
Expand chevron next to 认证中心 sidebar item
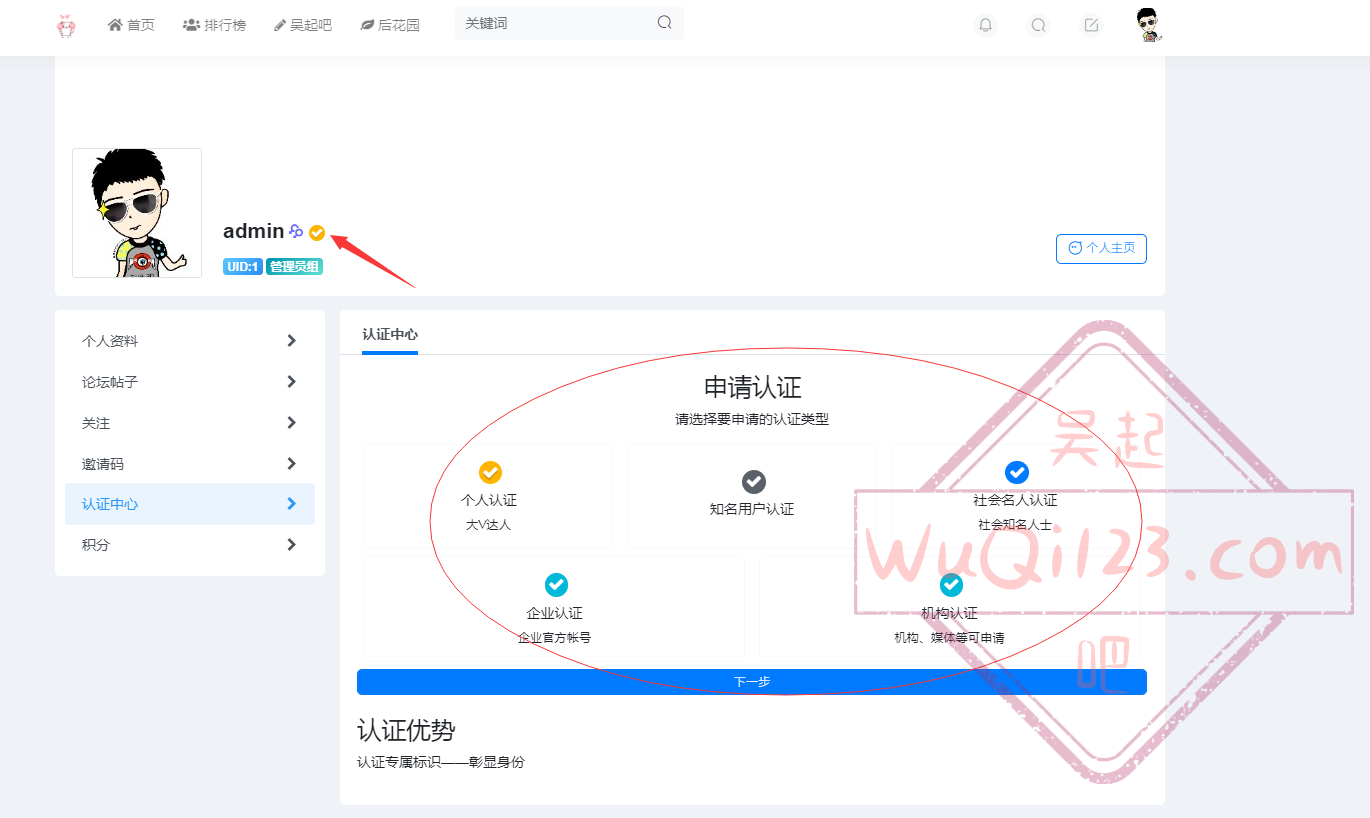pyautogui.click(x=291, y=504)
